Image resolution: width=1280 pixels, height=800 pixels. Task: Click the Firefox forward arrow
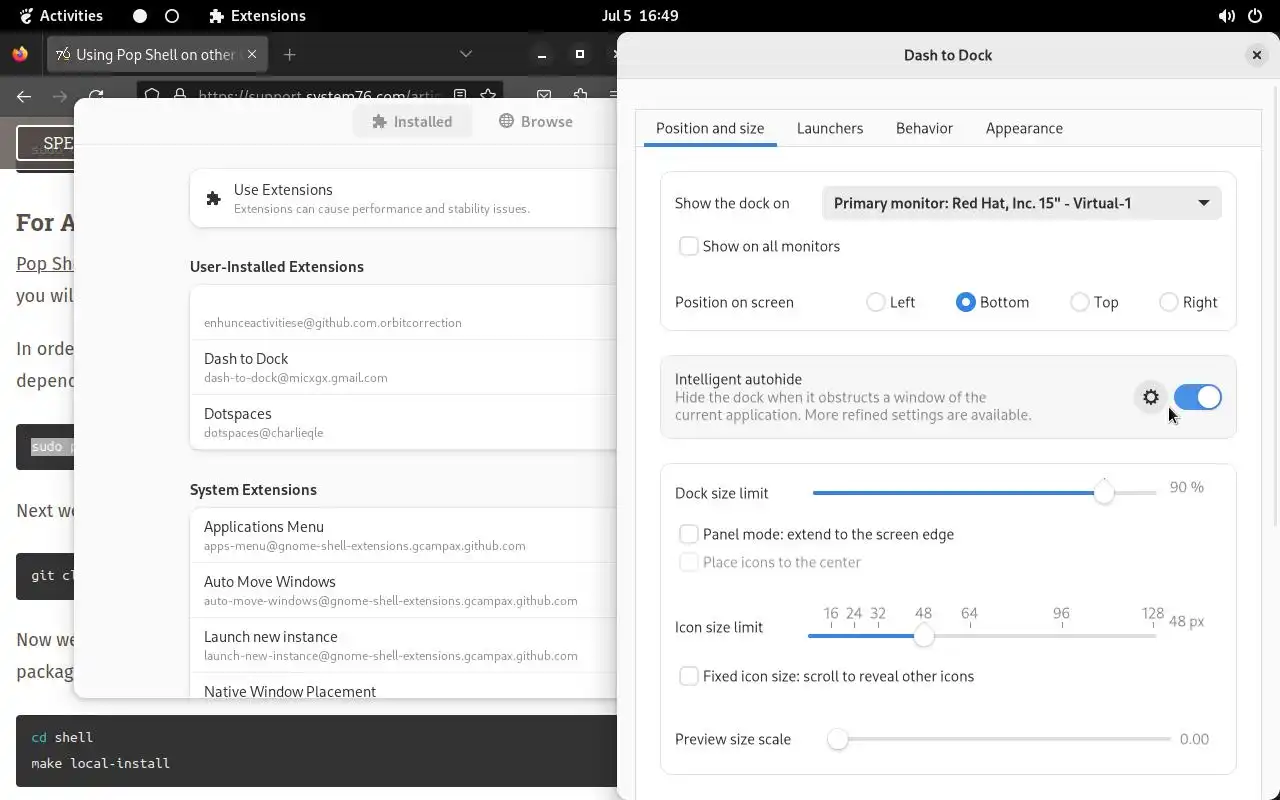[60, 96]
